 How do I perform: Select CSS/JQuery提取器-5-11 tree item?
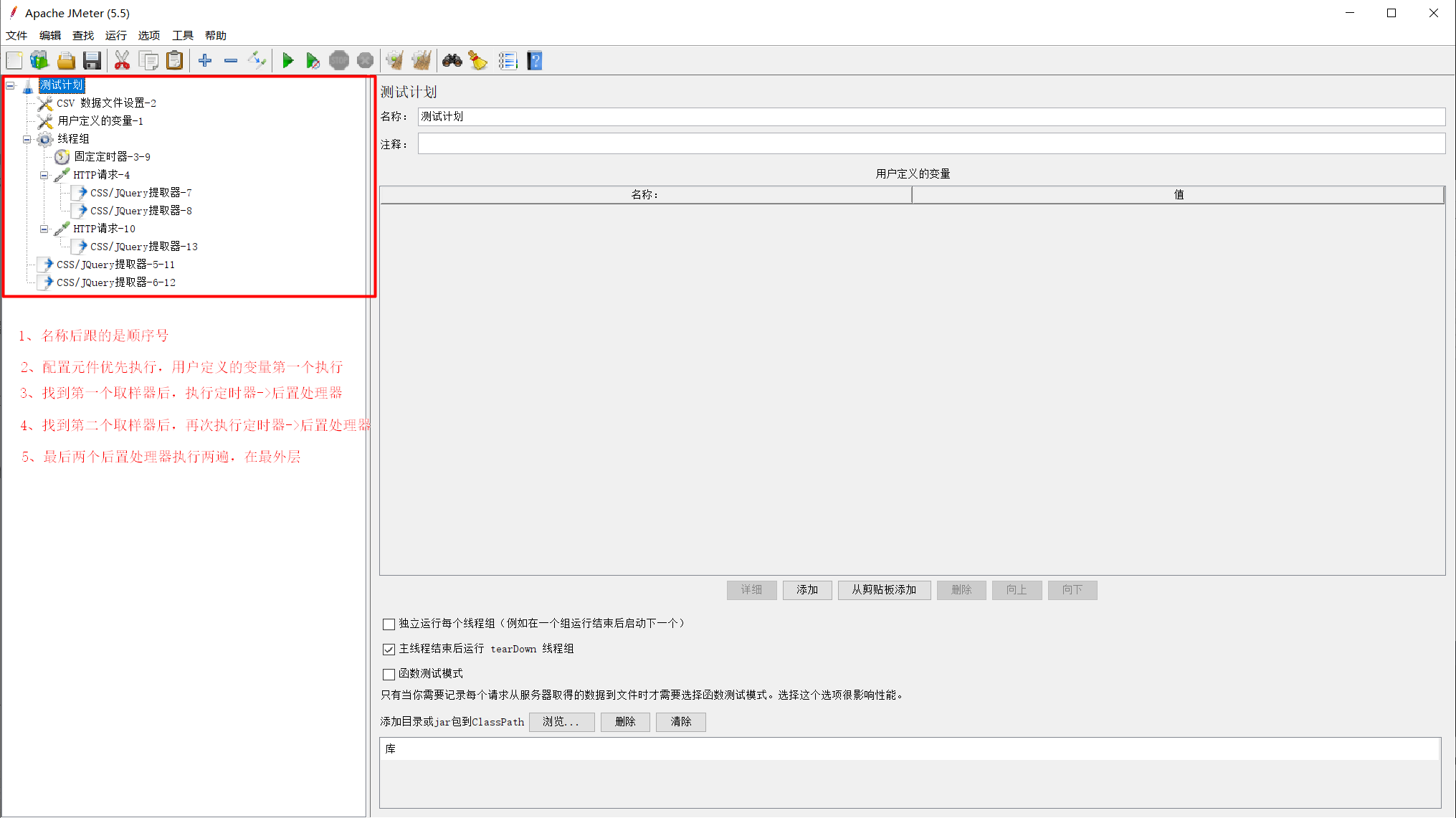[x=115, y=265]
